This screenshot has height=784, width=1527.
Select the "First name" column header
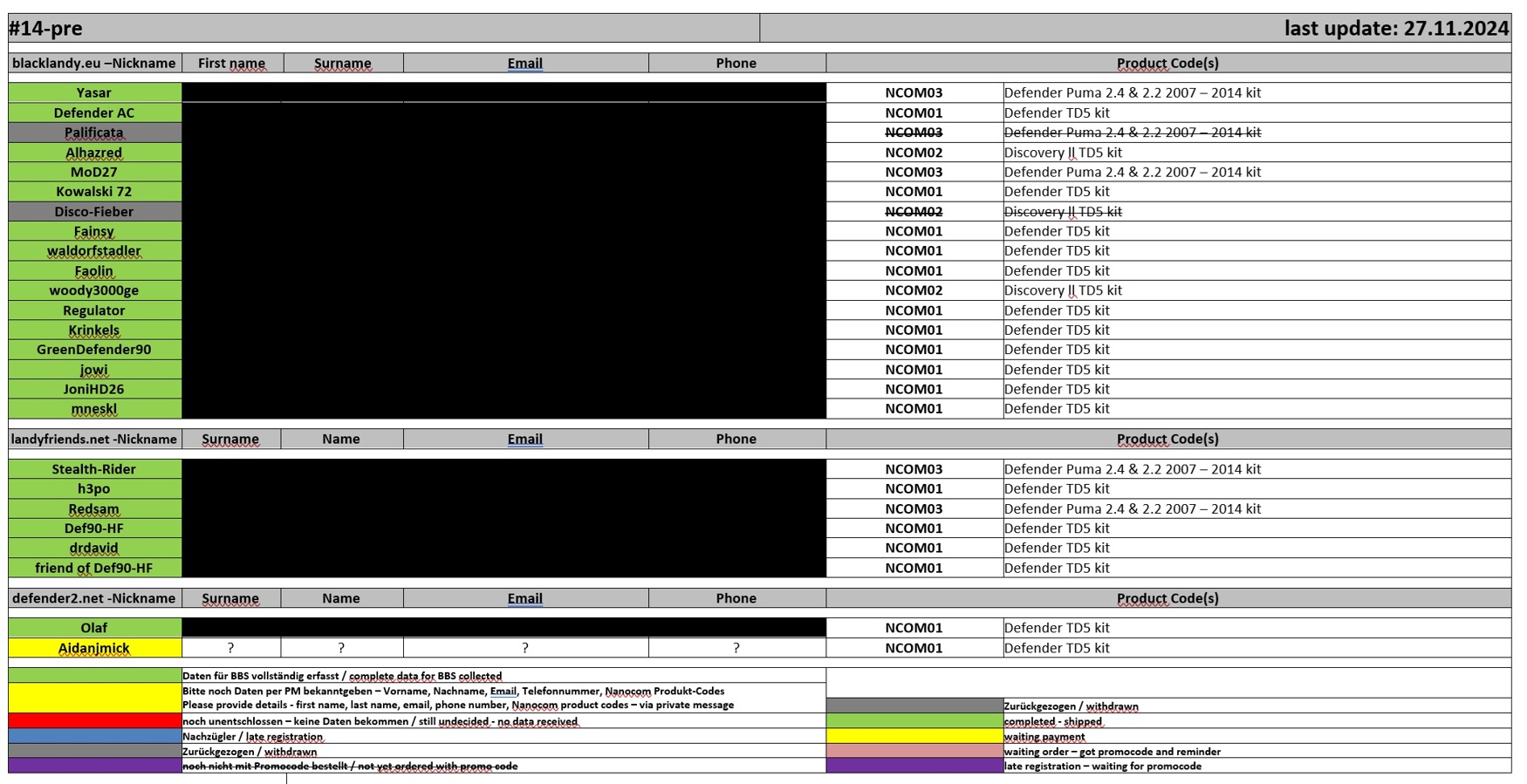coord(231,63)
